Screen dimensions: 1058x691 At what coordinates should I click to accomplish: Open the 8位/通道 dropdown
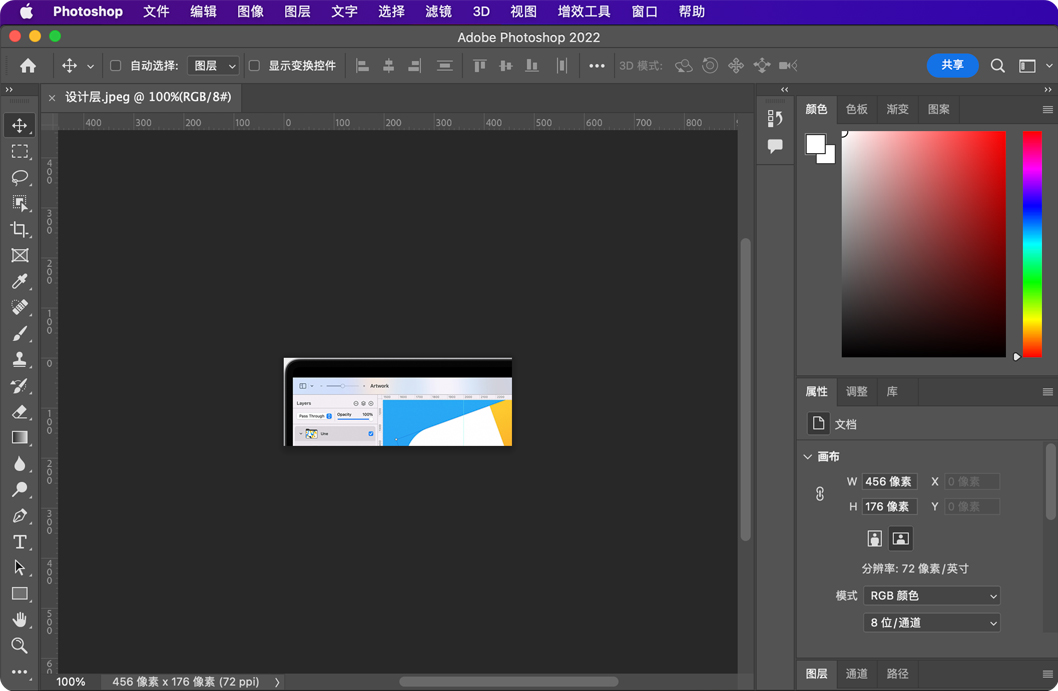pos(931,622)
